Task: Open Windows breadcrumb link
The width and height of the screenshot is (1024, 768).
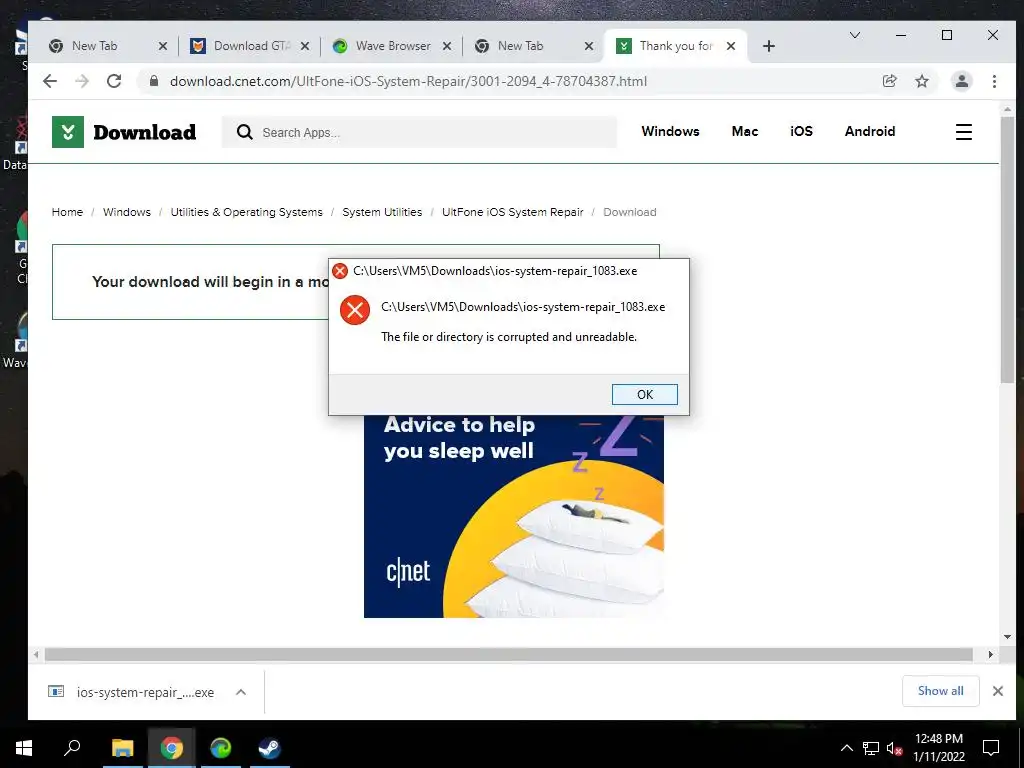Action: point(127,212)
